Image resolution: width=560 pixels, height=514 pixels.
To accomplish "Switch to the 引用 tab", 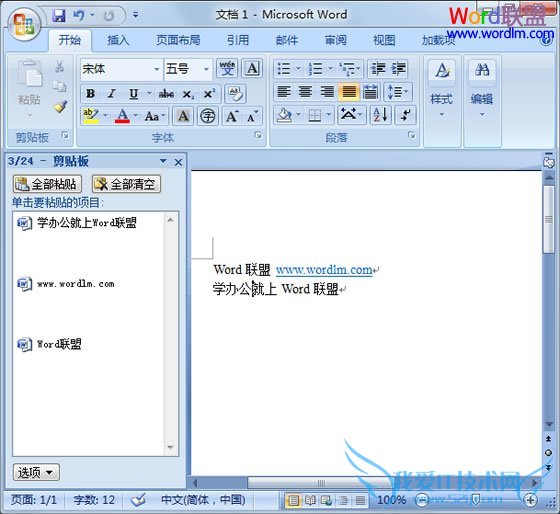I will pyautogui.click(x=238, y=40).
